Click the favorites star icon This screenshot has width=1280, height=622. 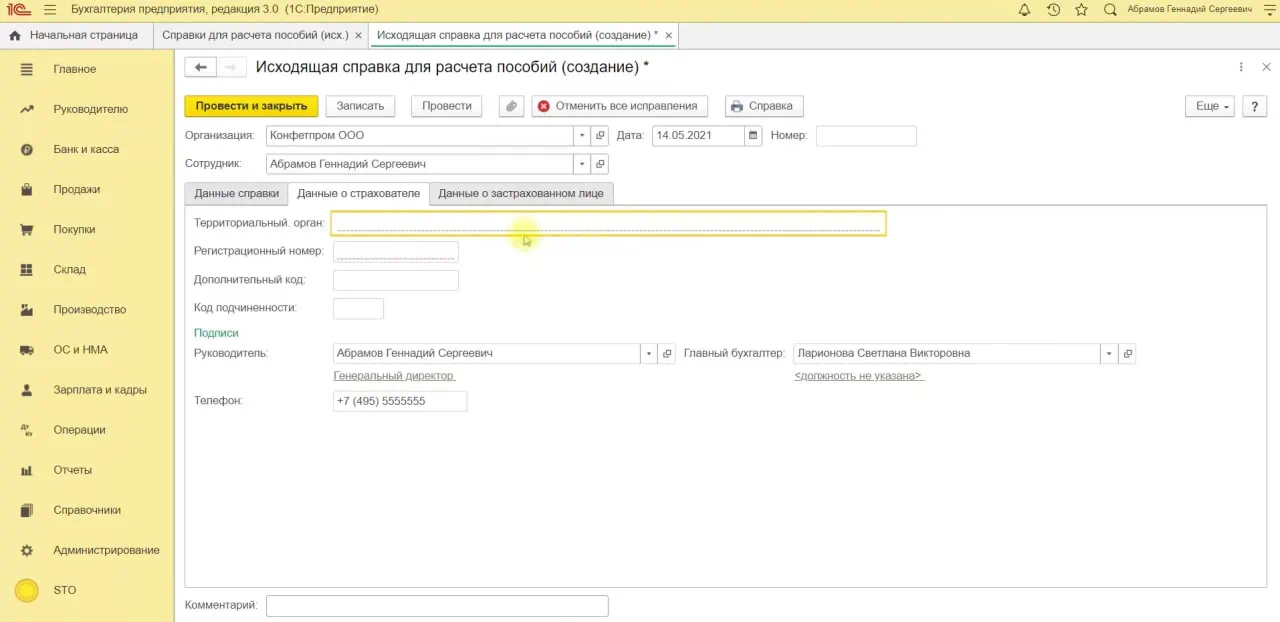click(x=1081, y=10)
